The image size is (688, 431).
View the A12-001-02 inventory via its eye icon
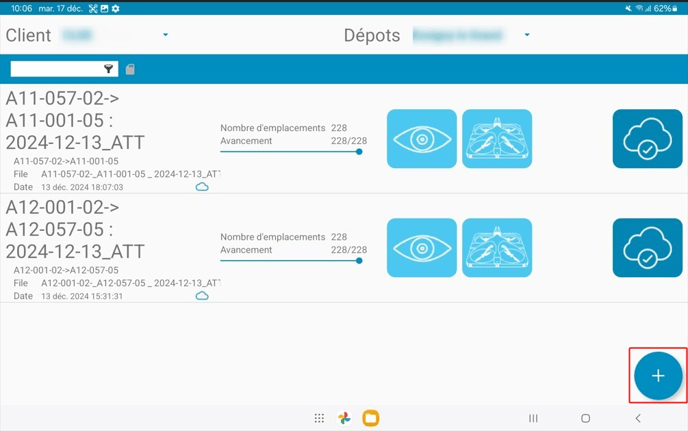tap(421, 248)
